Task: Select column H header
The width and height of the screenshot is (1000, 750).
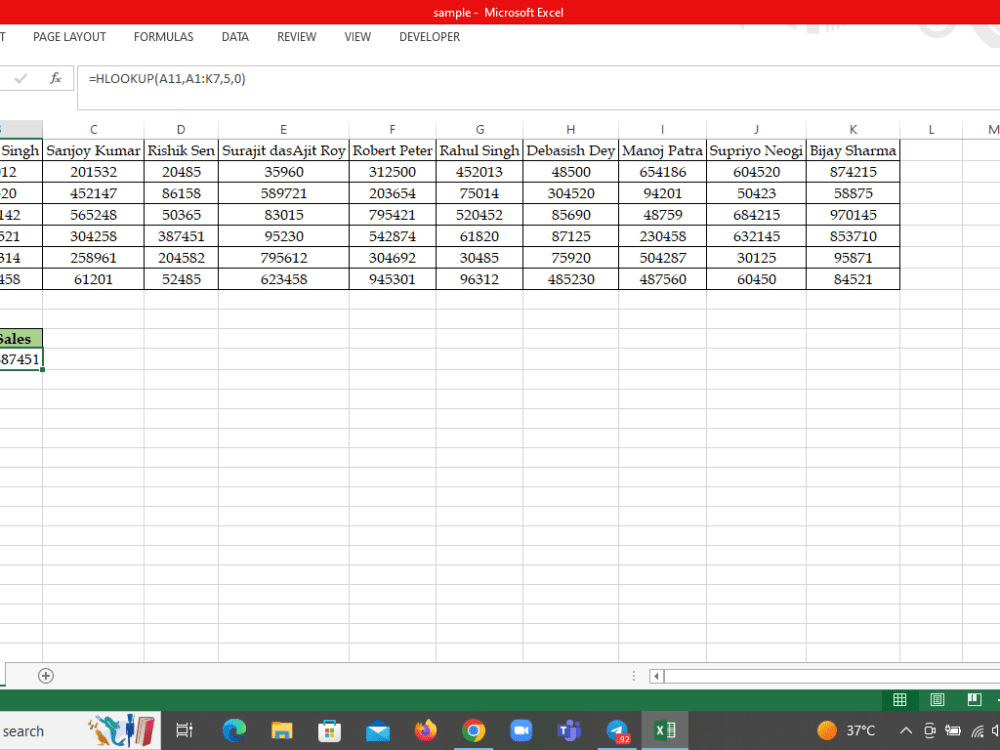Action: tap(571, 129)
